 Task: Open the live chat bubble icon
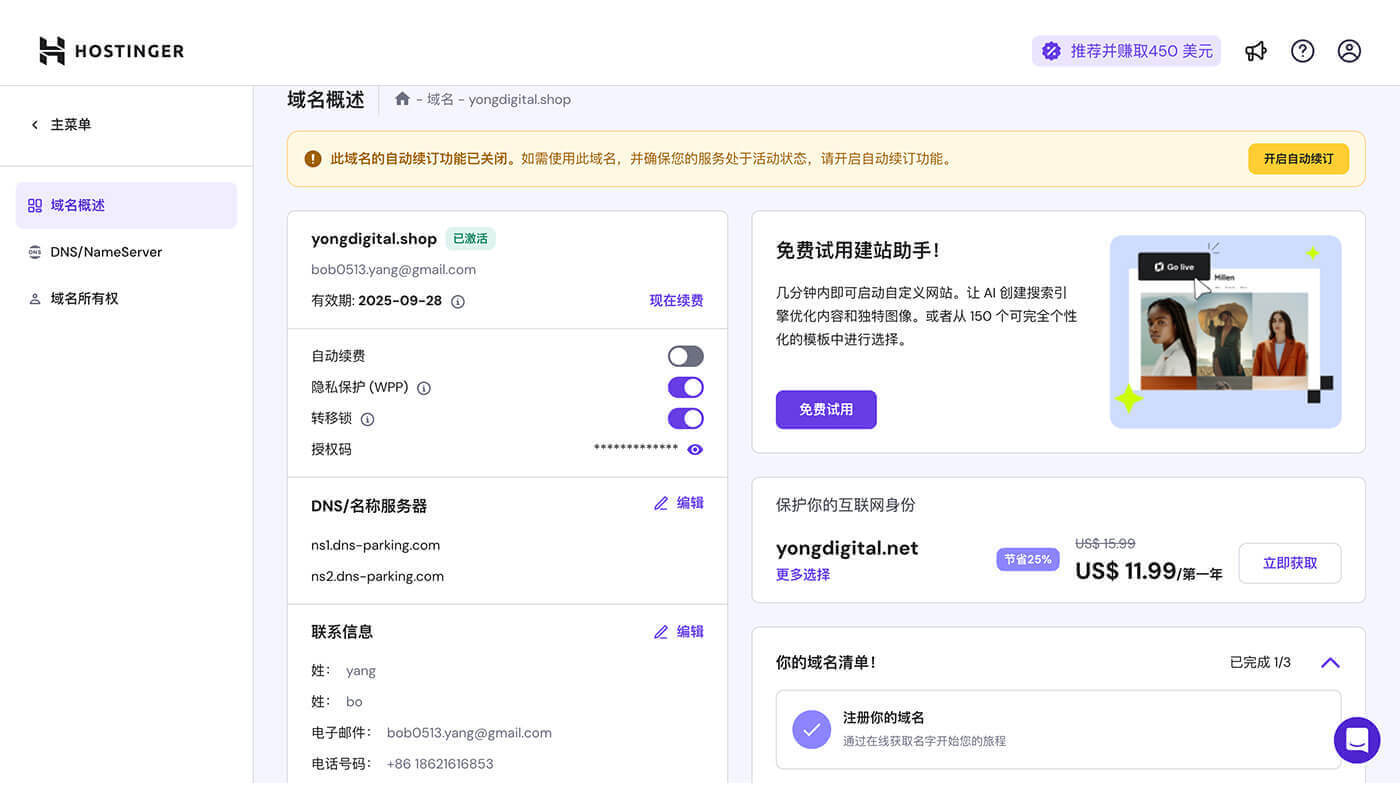pos(1357,740)
